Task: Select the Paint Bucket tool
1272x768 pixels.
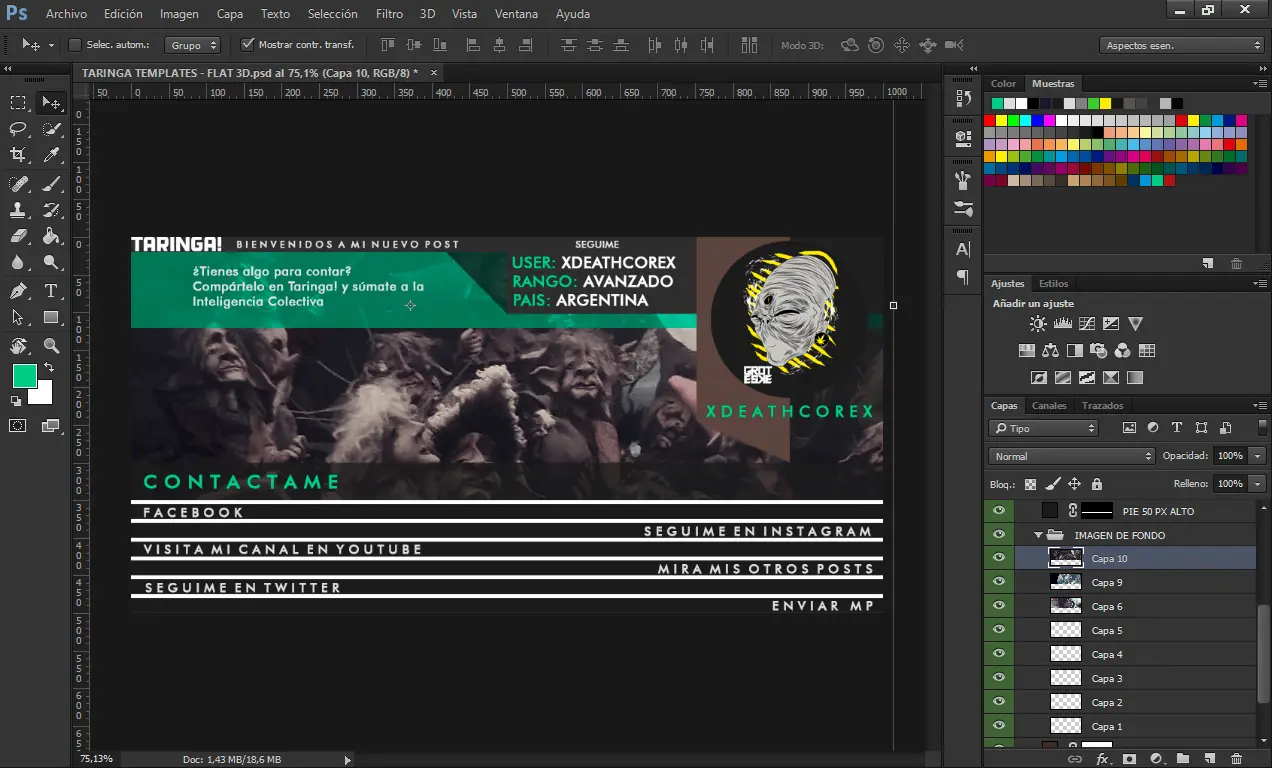Action: coord(51,236)
